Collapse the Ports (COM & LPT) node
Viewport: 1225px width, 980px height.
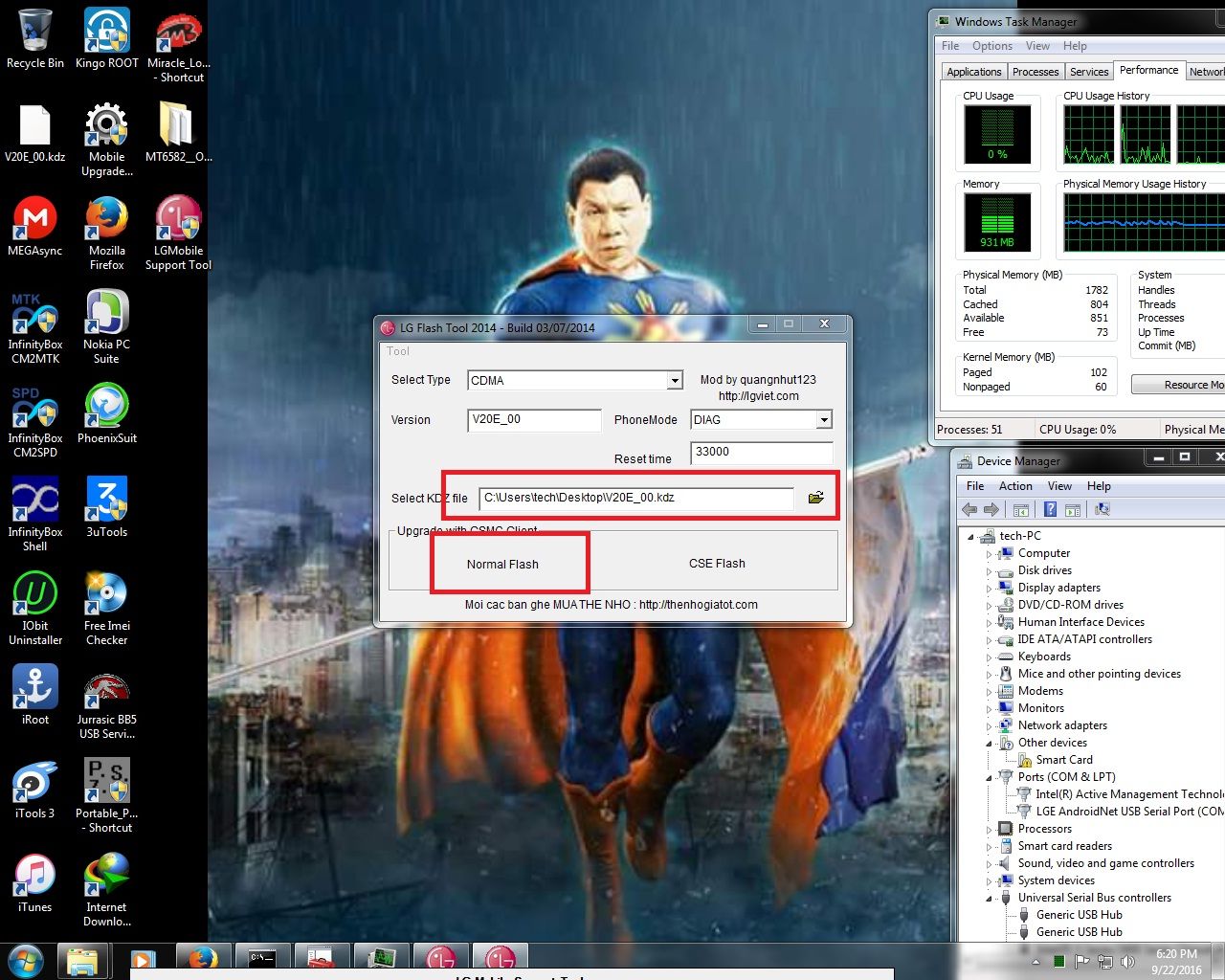pyautogui.click(x=990, y=777)
